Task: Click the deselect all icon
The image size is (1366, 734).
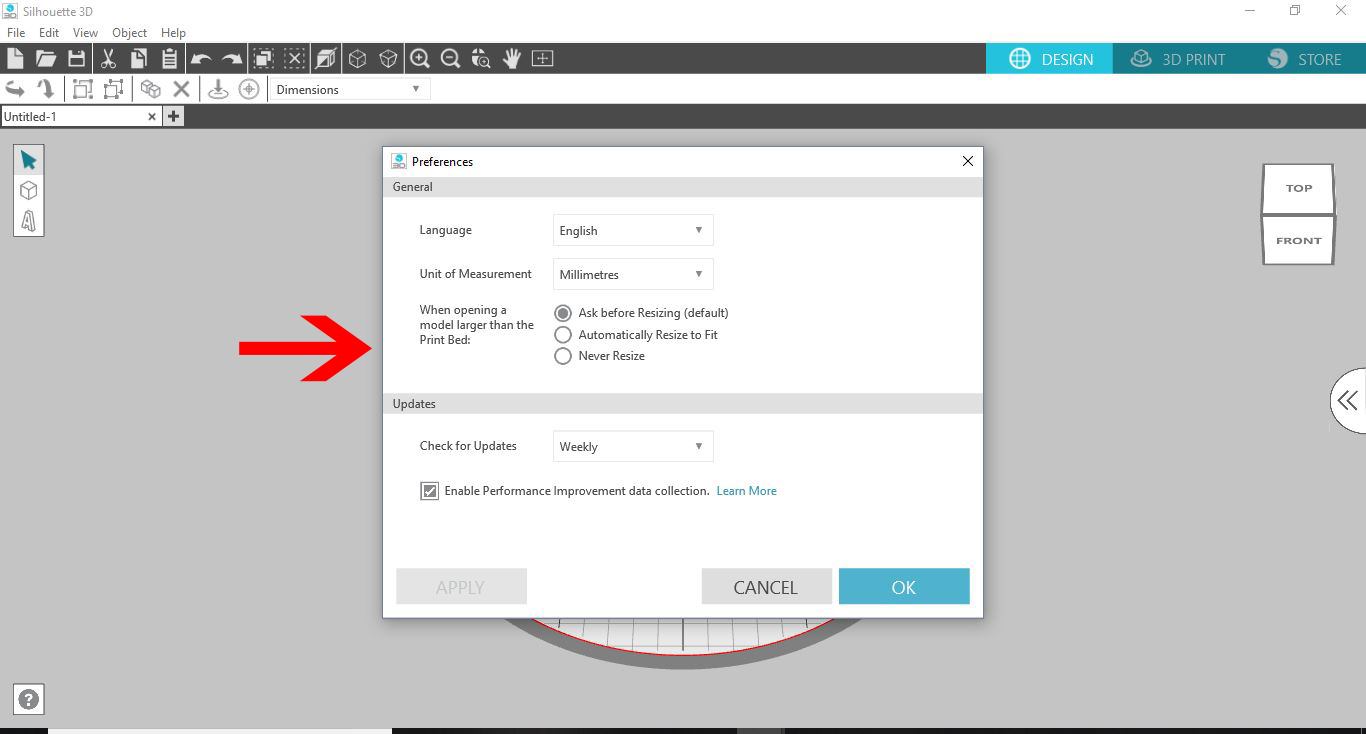Action: [x=294, y=58]
